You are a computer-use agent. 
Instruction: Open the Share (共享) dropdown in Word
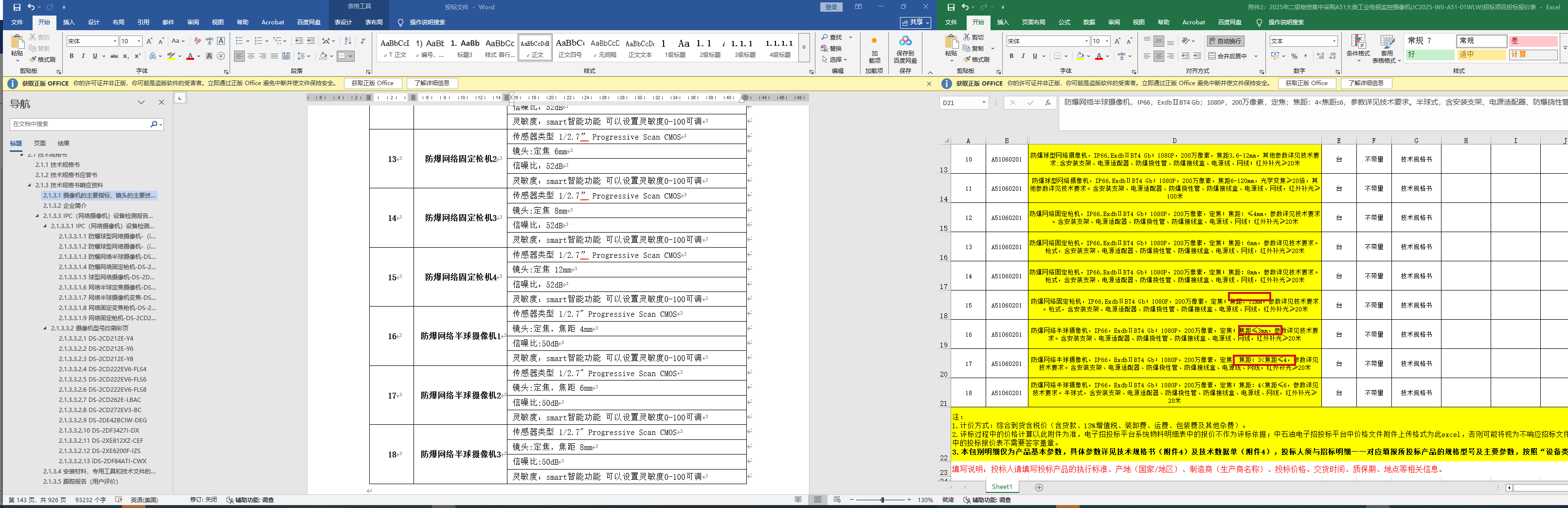coord(916,22)
